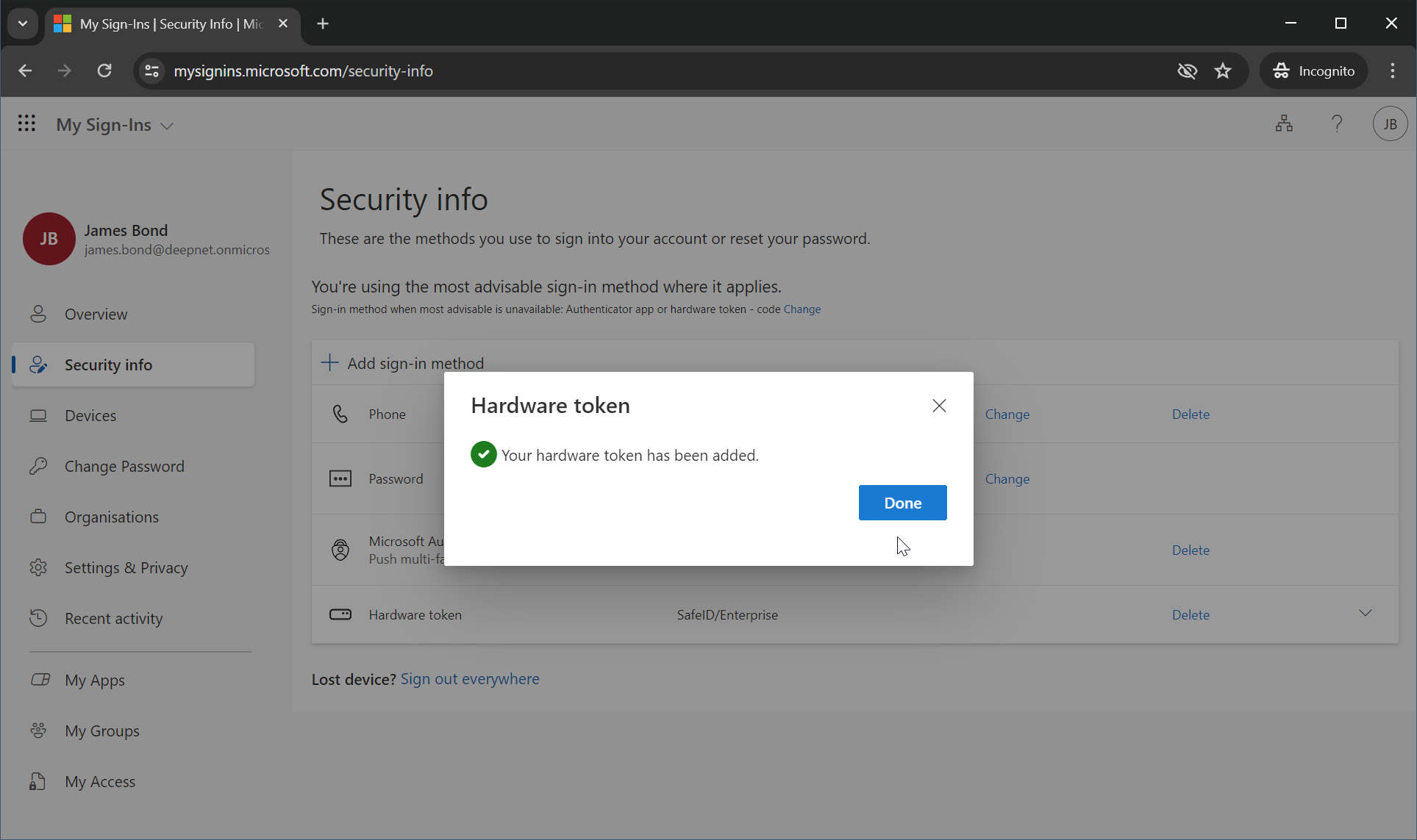Reload the page
The width and height of the screenshot is (1417, 840).
pyautogui.click(x=104, y=71)
